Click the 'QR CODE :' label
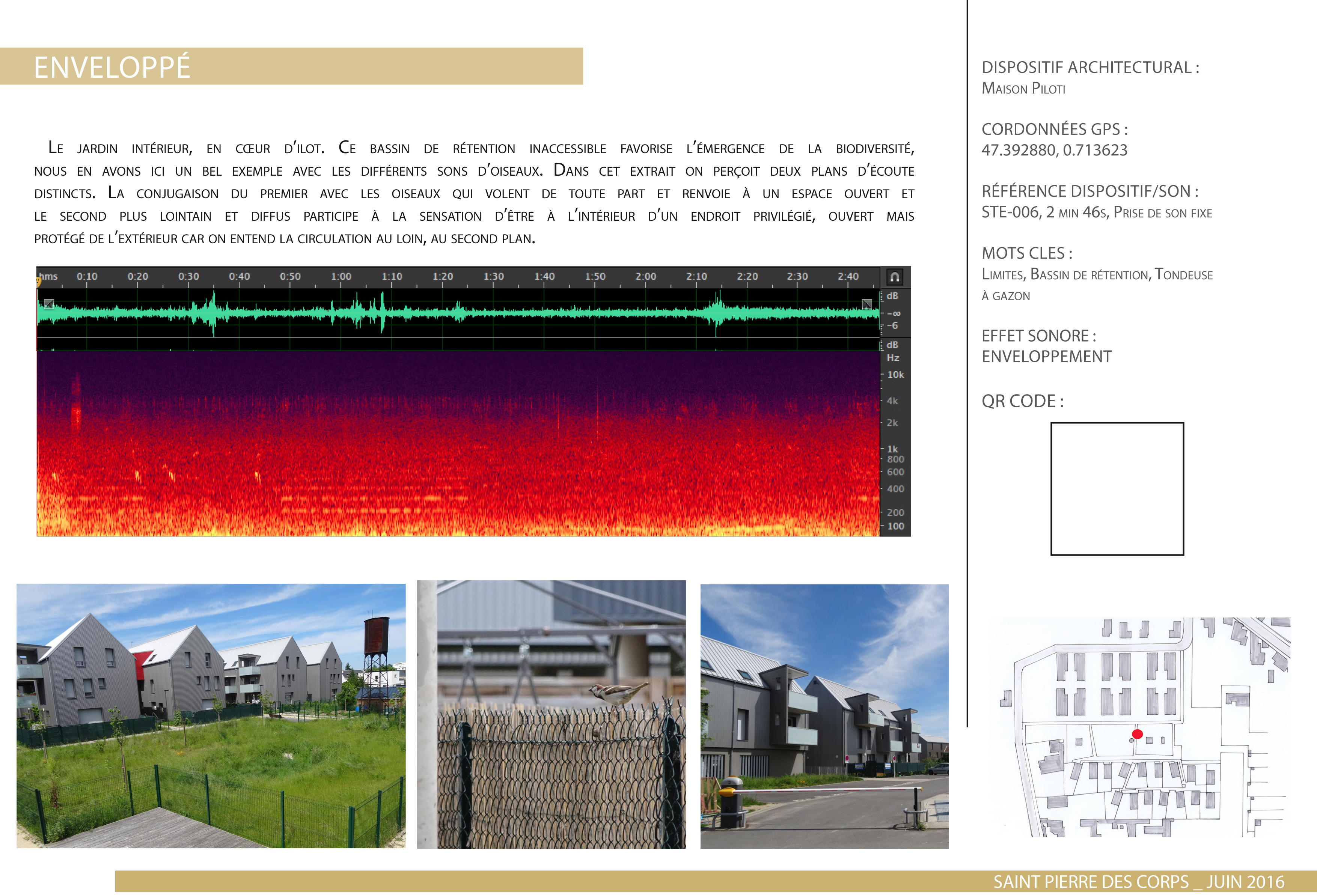Image resolution: width=1317 pixels, height=896 pixels. pos(1022,401)
